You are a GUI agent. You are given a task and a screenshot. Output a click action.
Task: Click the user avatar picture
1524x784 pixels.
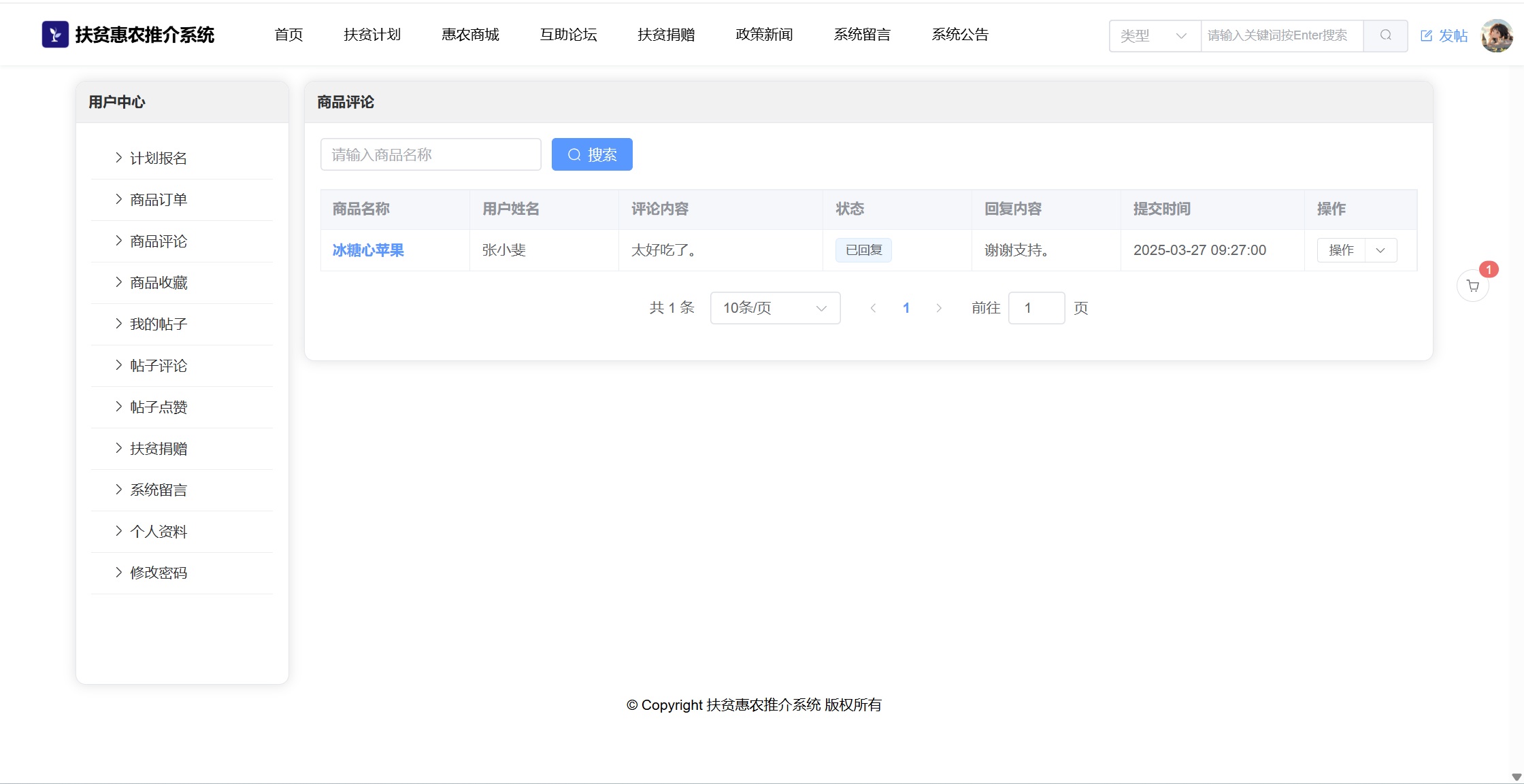pos(1497,35)
